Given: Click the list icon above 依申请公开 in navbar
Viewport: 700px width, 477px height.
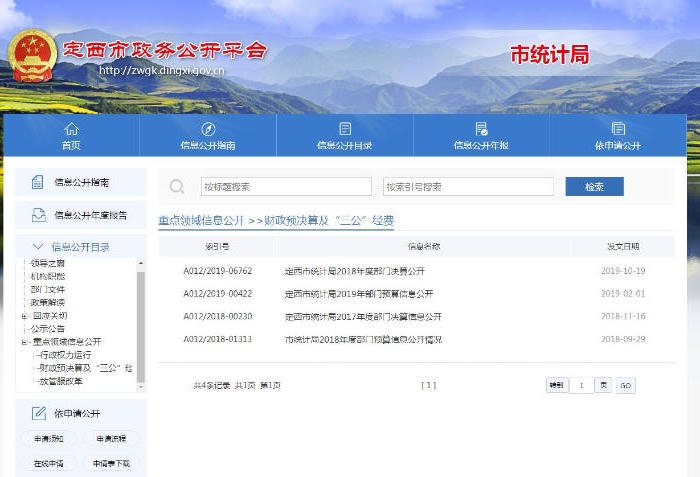Looking at the screenshot, I should coord(618,129).
